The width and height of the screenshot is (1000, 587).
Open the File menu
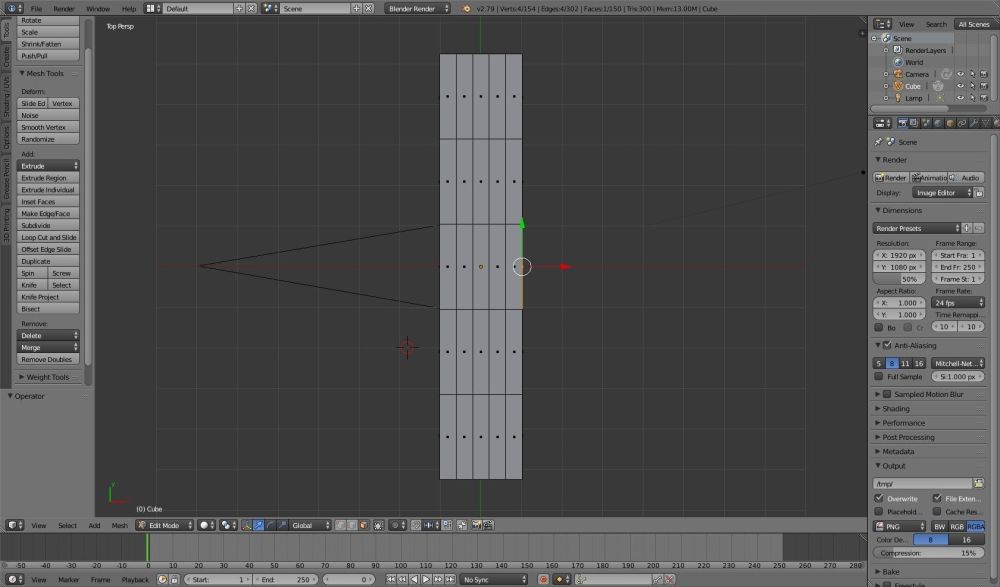click(x=36, y=8)
